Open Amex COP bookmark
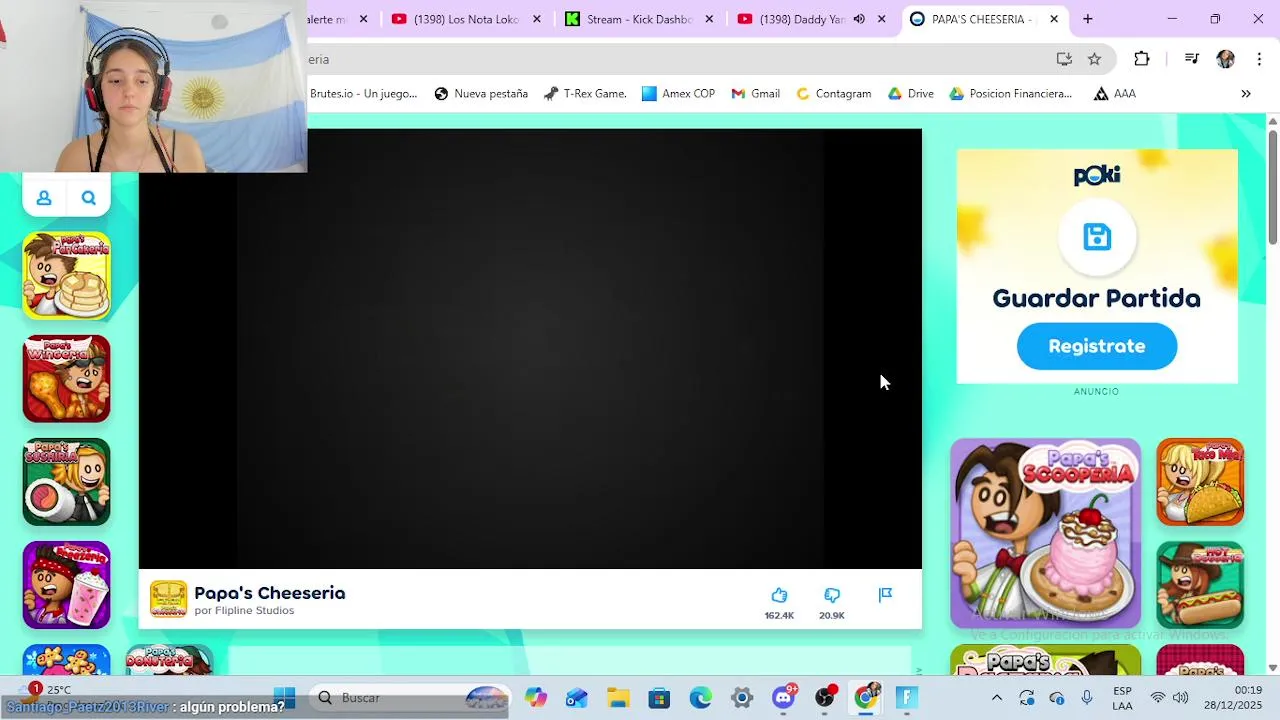The height and width of the screenshot is (720, 1280). click(679, 94)
